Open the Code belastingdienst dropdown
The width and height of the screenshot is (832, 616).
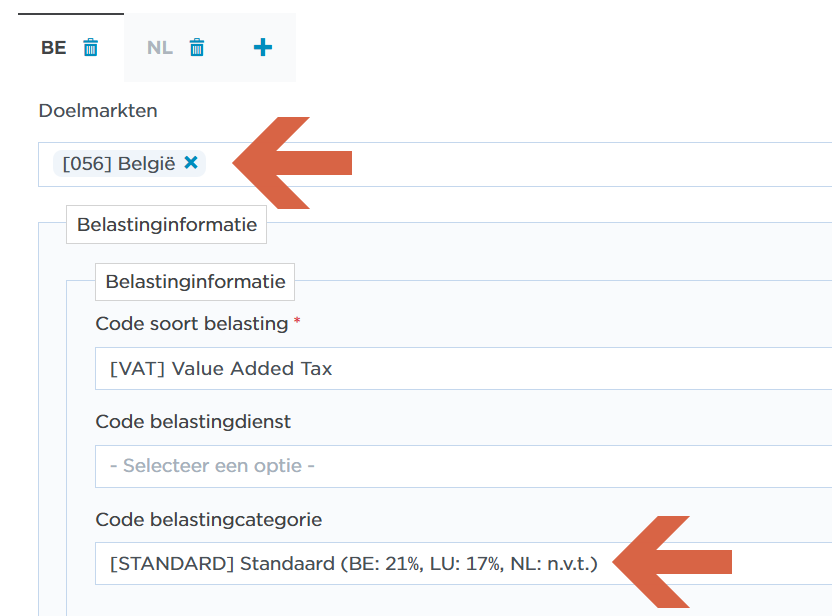coord(460,466)
